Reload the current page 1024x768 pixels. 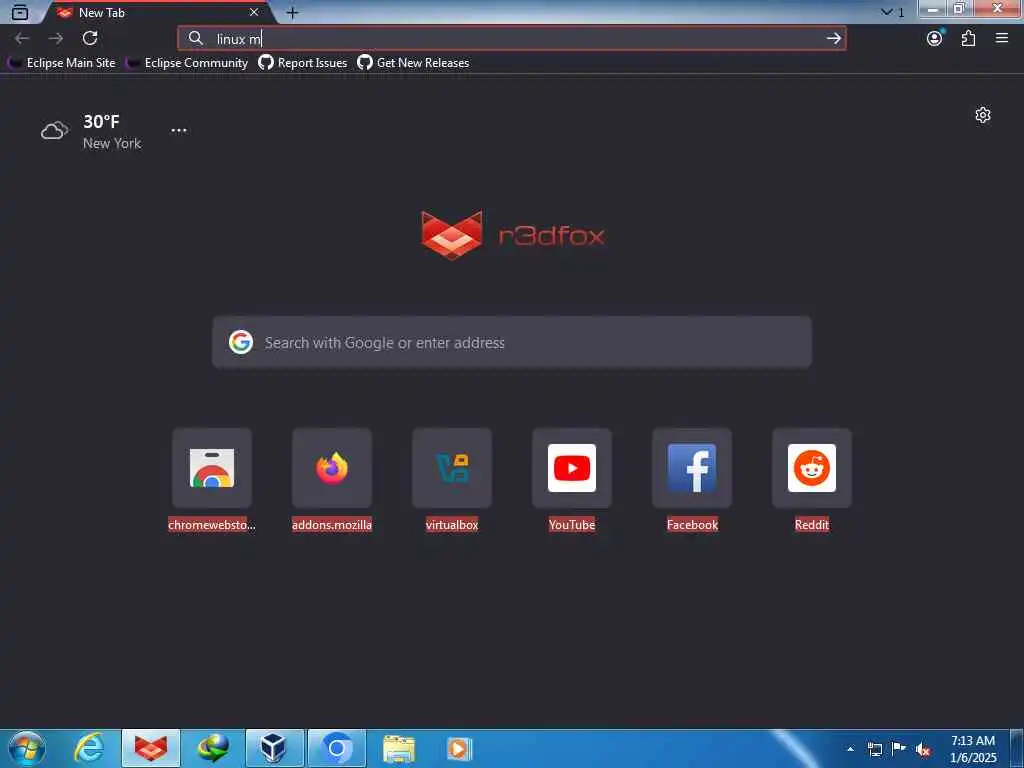(x=90, y=38)
